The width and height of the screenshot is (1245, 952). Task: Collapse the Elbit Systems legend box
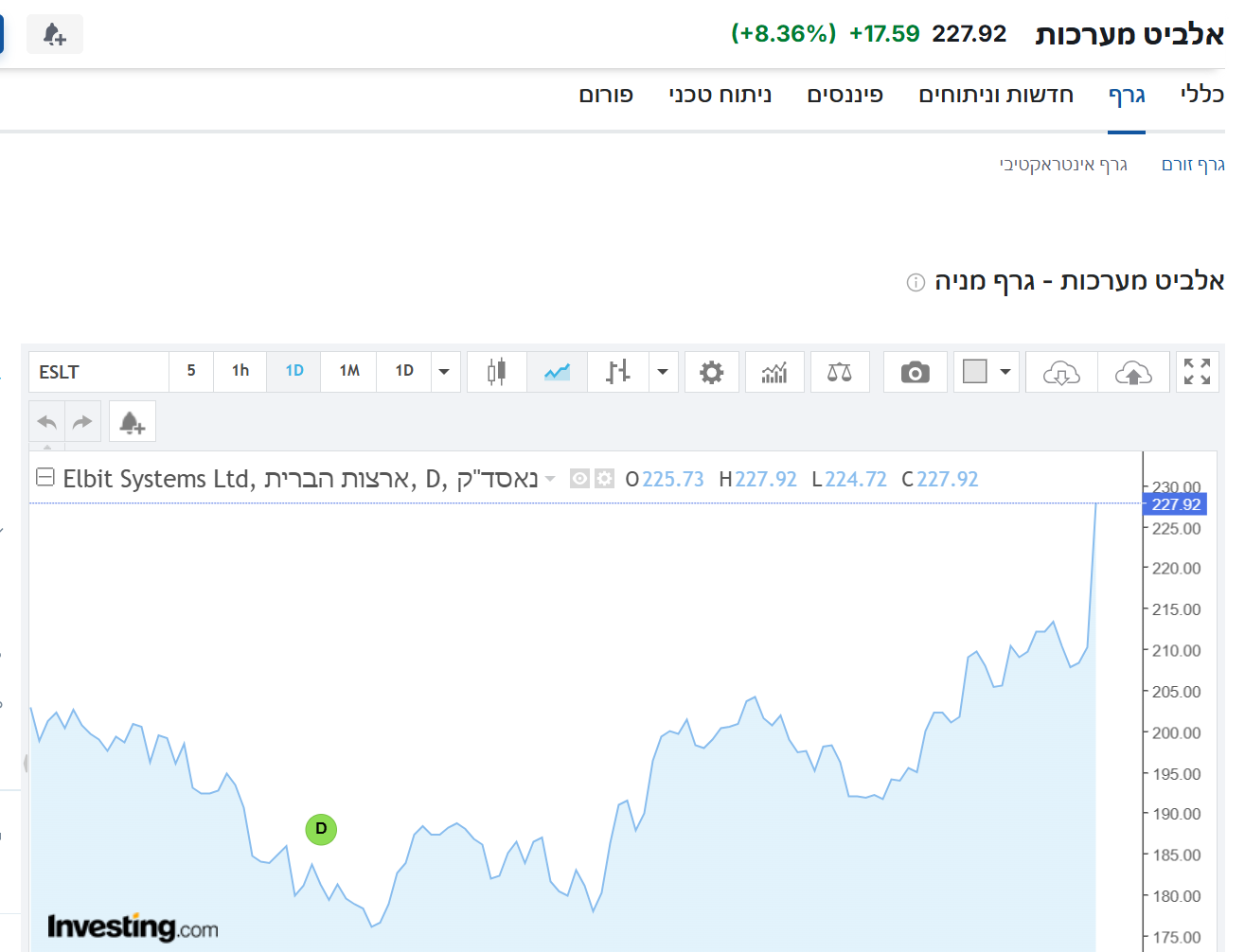[44, 478]
